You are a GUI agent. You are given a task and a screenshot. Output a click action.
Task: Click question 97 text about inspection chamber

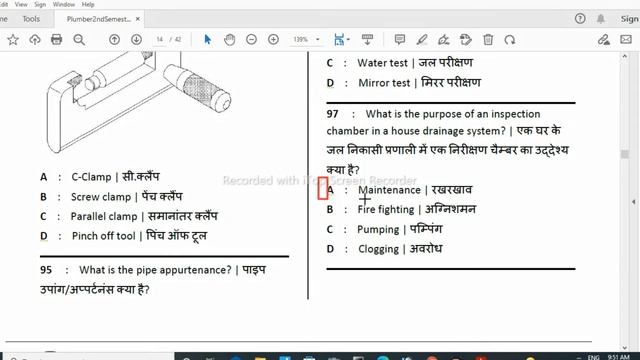coord(447,141)
